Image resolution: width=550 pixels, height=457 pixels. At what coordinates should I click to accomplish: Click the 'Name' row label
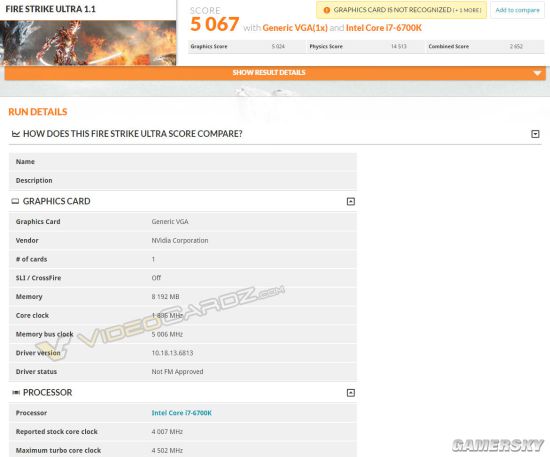(x=25, y=162)
